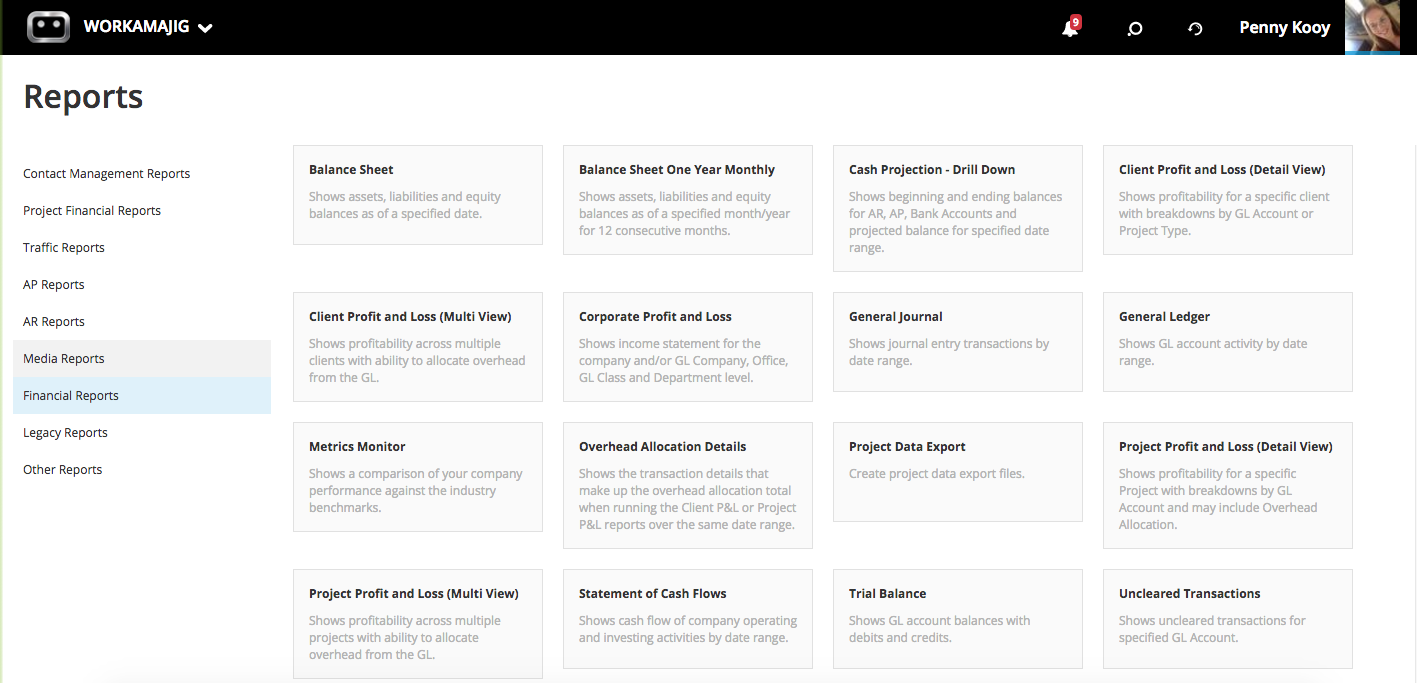Open the Trial Balance report card
Viewport: 1417px width, 683px height.
(x=957, y=618)
